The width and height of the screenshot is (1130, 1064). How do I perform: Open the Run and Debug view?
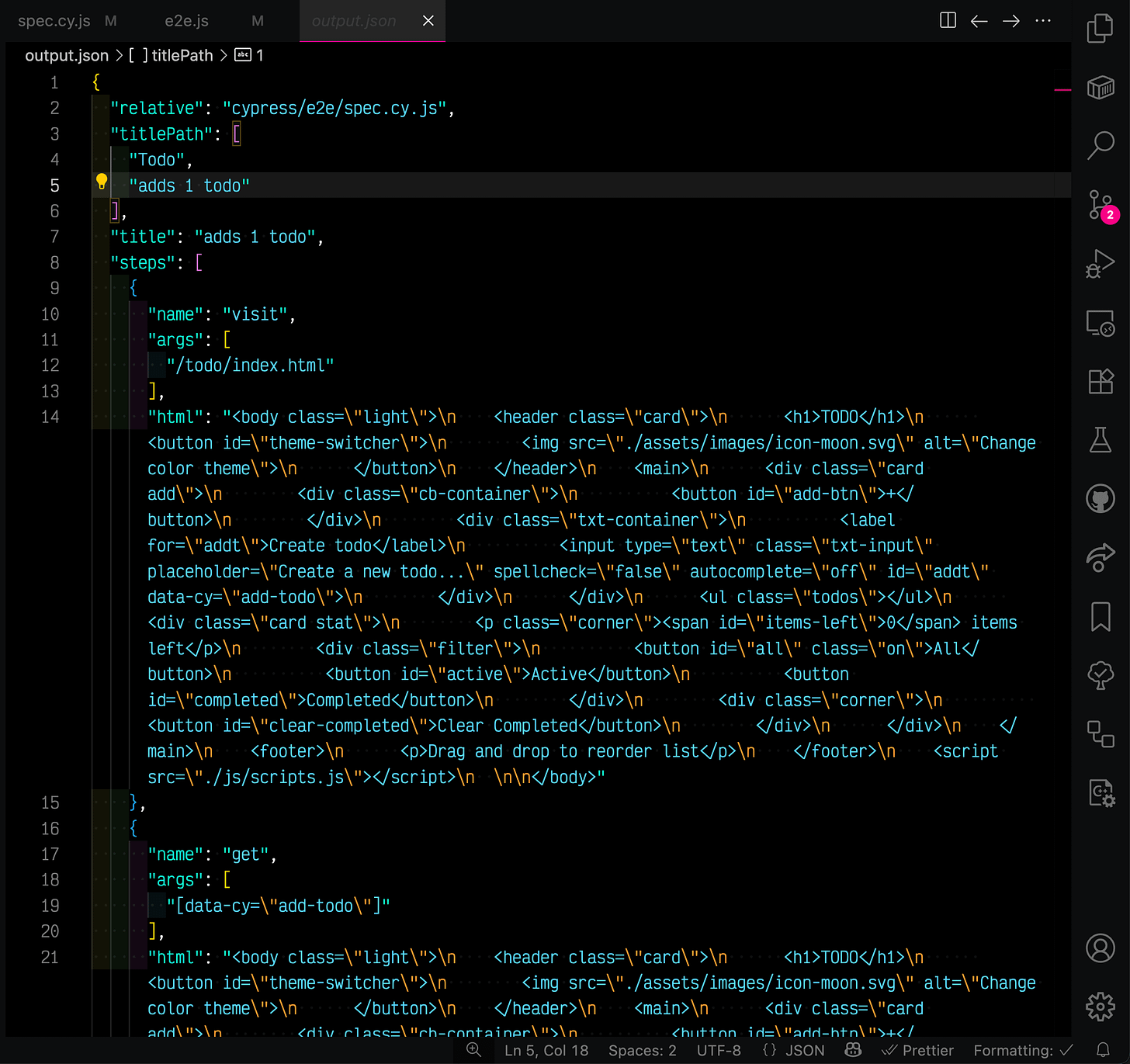point(1100,263)
